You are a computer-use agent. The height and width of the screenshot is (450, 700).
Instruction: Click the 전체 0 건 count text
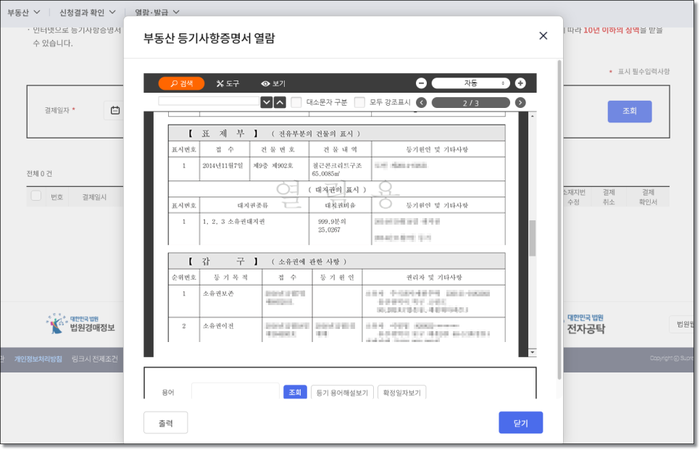(39, 174)
